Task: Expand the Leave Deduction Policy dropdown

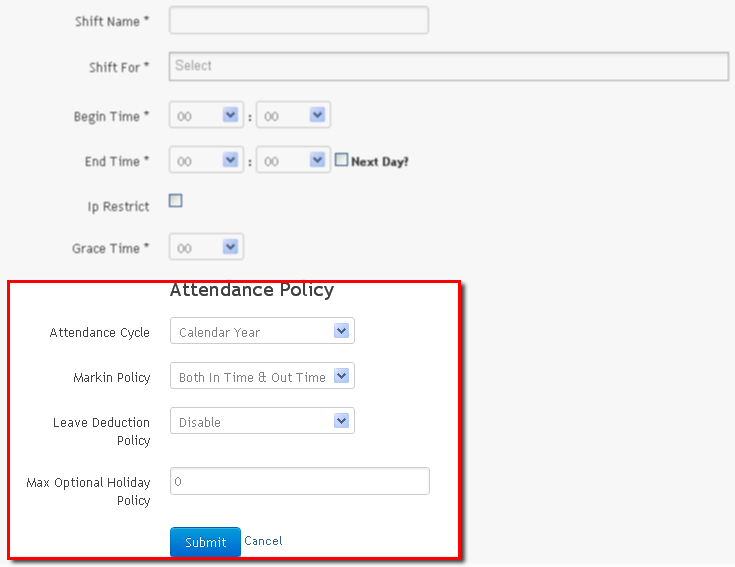Action: [x=262, y=421]
